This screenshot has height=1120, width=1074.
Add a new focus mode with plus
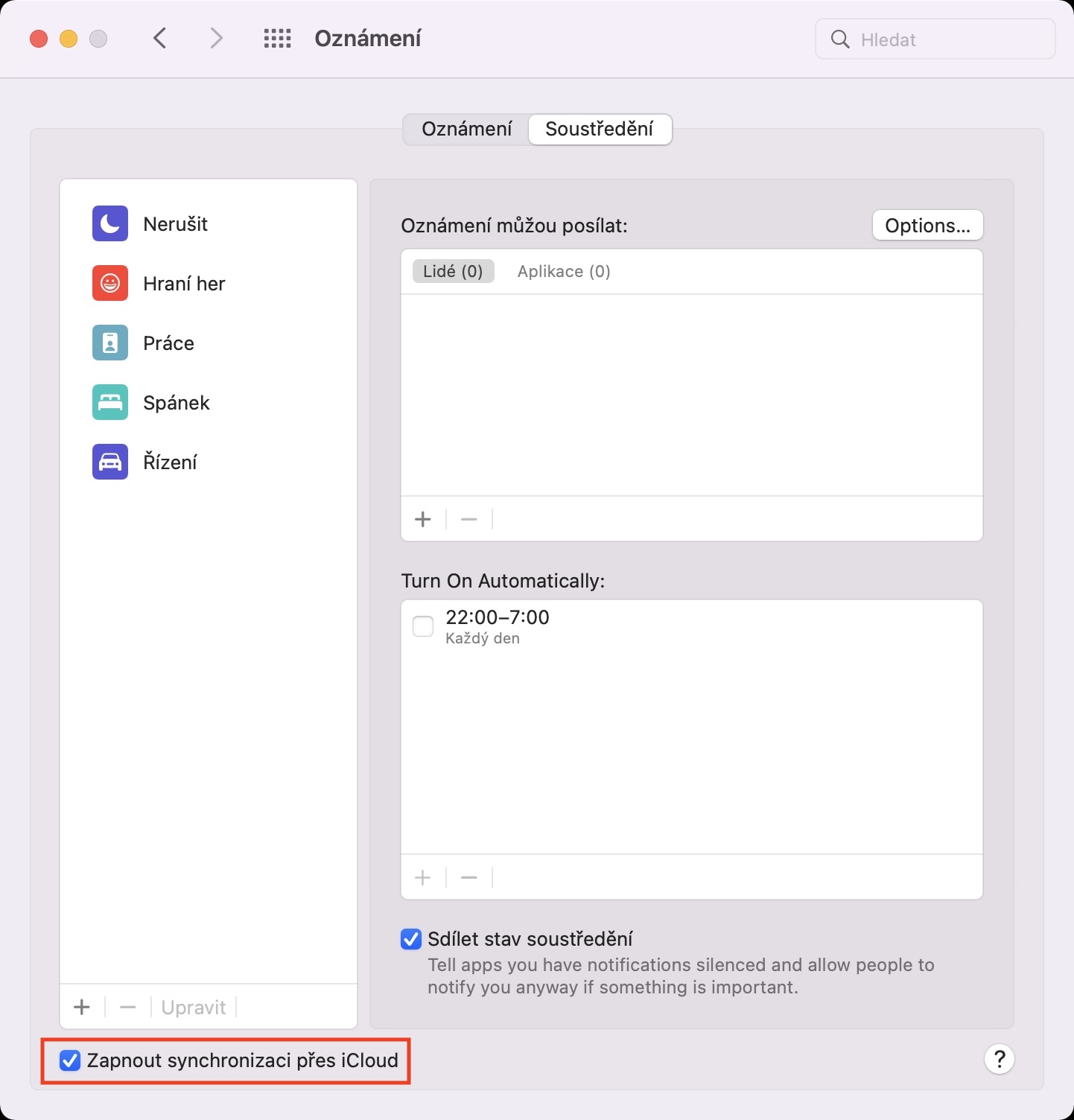point(82,1007)
